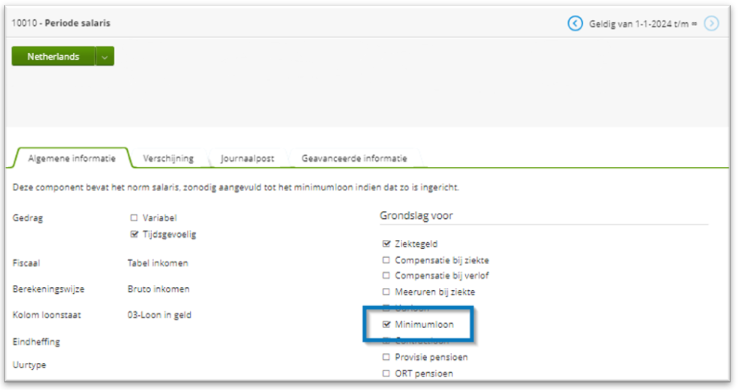Toggle the Tijdsgevoelig checkbox
This screenshot has width=738, height=390.
pos(134,234)
